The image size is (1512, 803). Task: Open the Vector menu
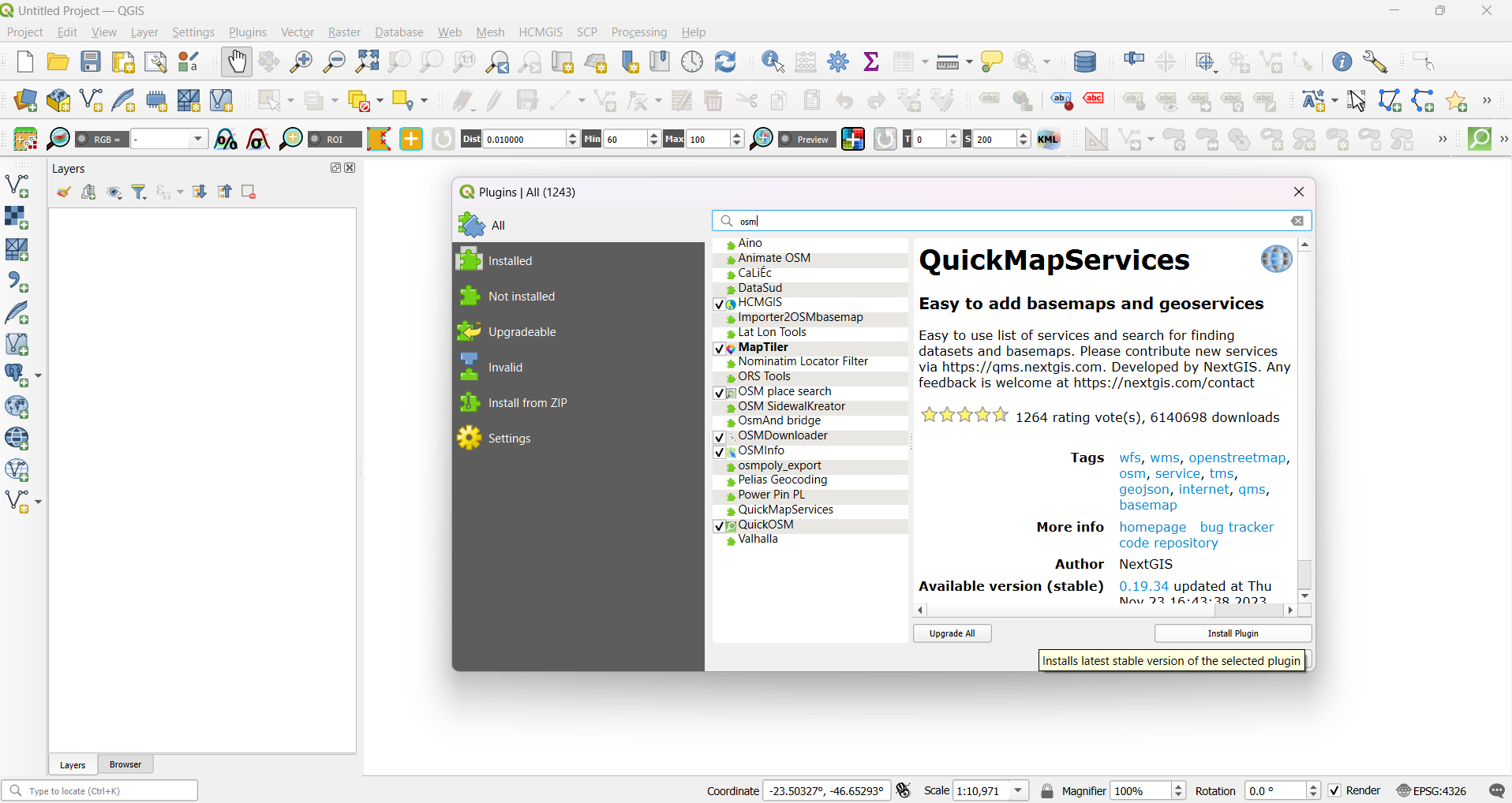(298, 32)
